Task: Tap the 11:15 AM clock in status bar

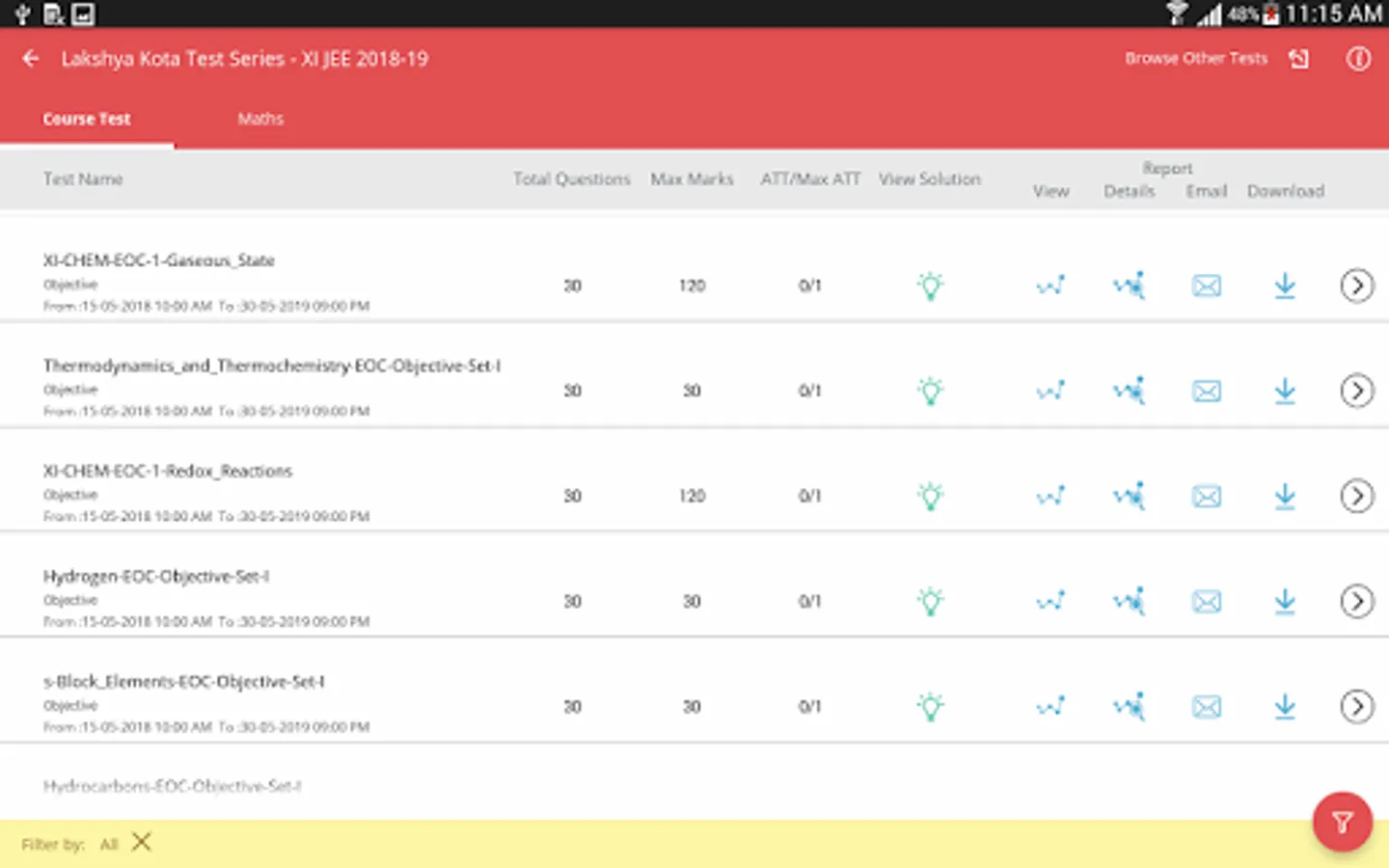Action: point(1334,14)
